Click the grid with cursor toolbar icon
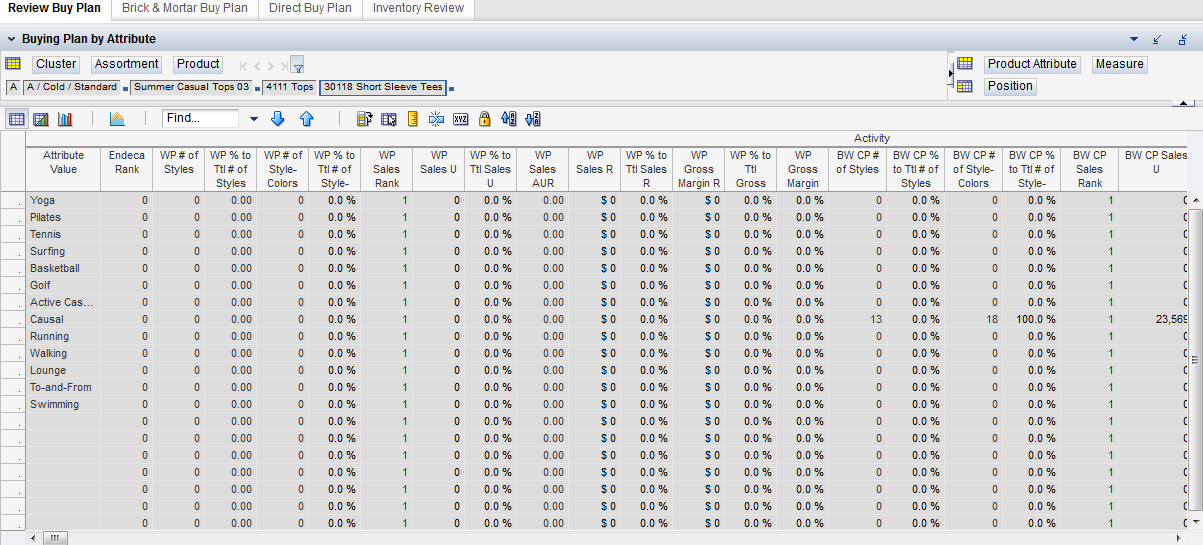 coord(388,119)
